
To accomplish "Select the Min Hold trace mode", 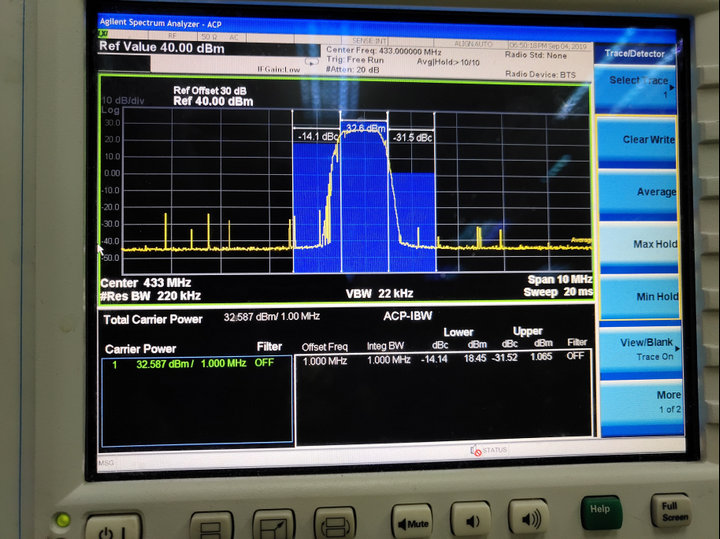I will click(x=654, y=296).
